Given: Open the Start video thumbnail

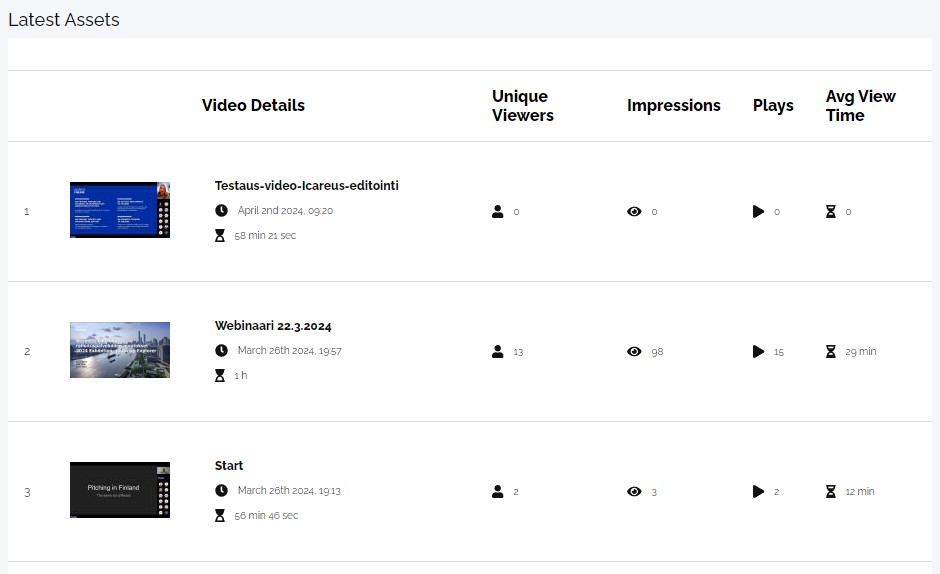Looking at the screenshot, I should pos(120,490).
